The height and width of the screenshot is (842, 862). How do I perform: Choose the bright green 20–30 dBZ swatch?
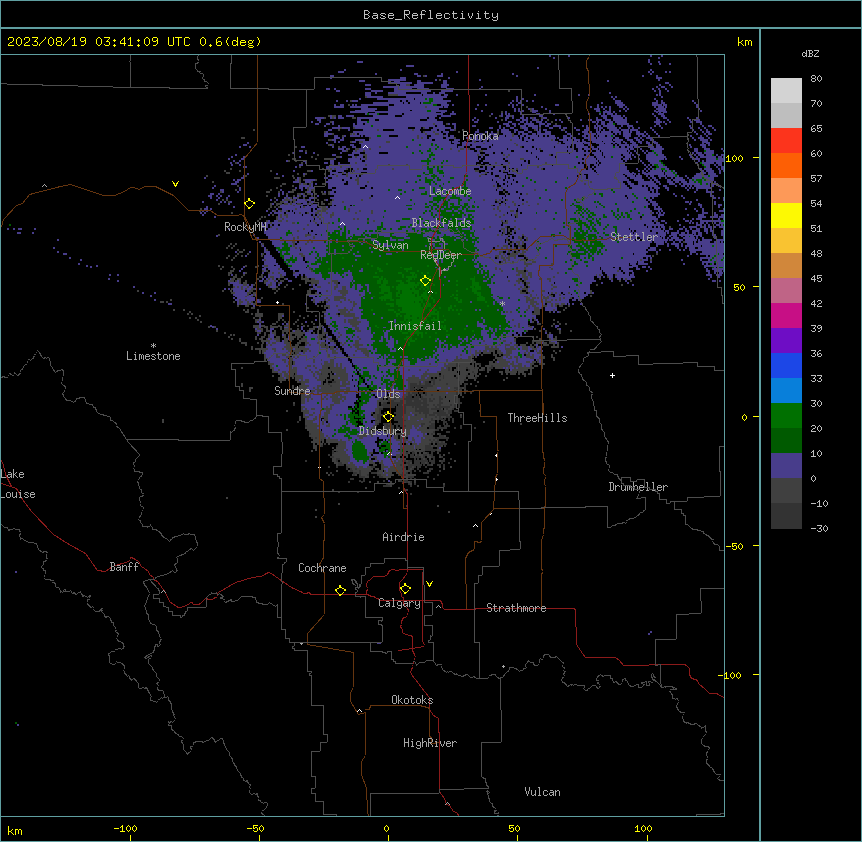[x=786, y=416]
